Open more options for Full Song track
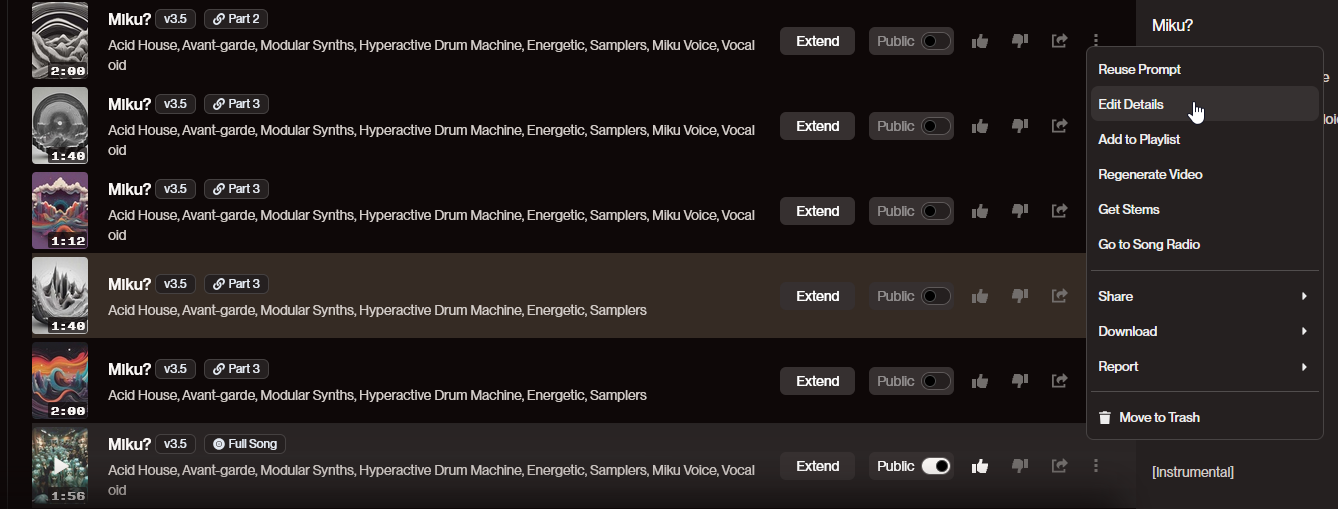Screen dimensions: 1338x509 coord(1097,466)
